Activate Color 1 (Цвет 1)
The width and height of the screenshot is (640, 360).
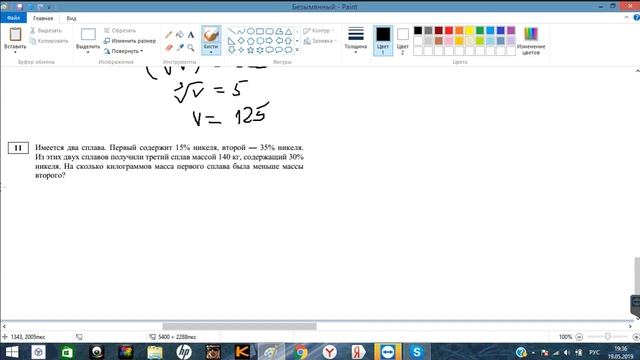point(383,40)
